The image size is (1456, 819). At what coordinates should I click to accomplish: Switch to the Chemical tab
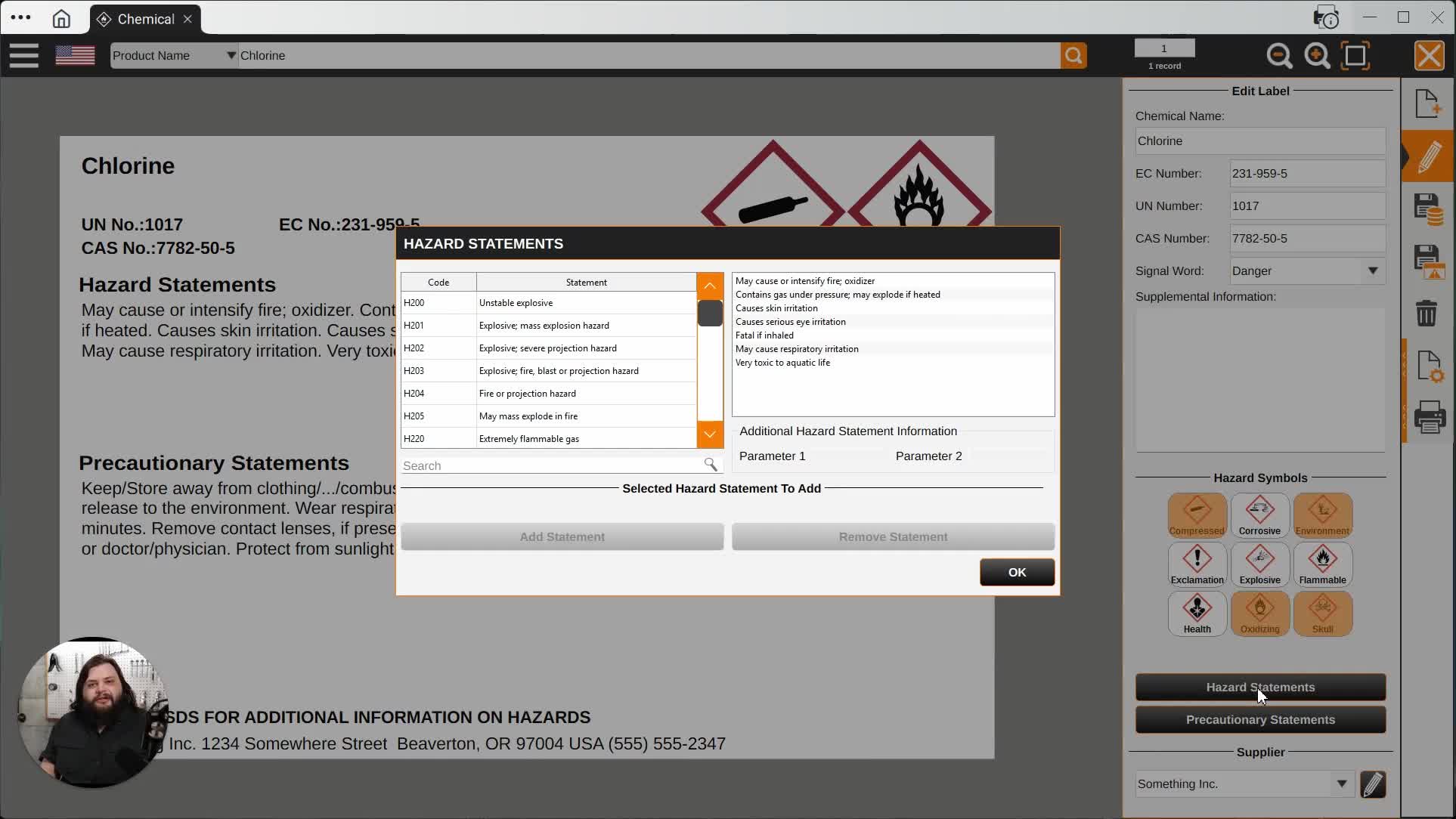coord(146,19)
